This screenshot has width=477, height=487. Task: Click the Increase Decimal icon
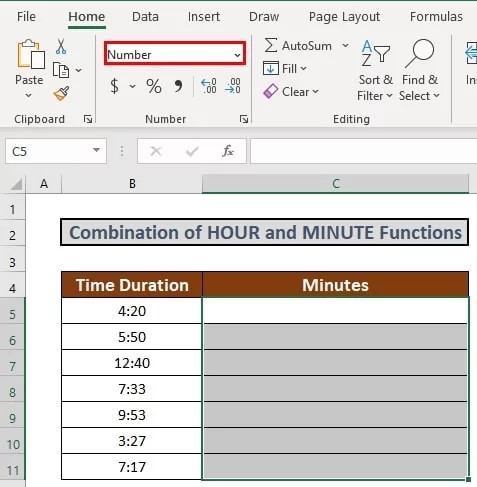click(x=209, y=86)
